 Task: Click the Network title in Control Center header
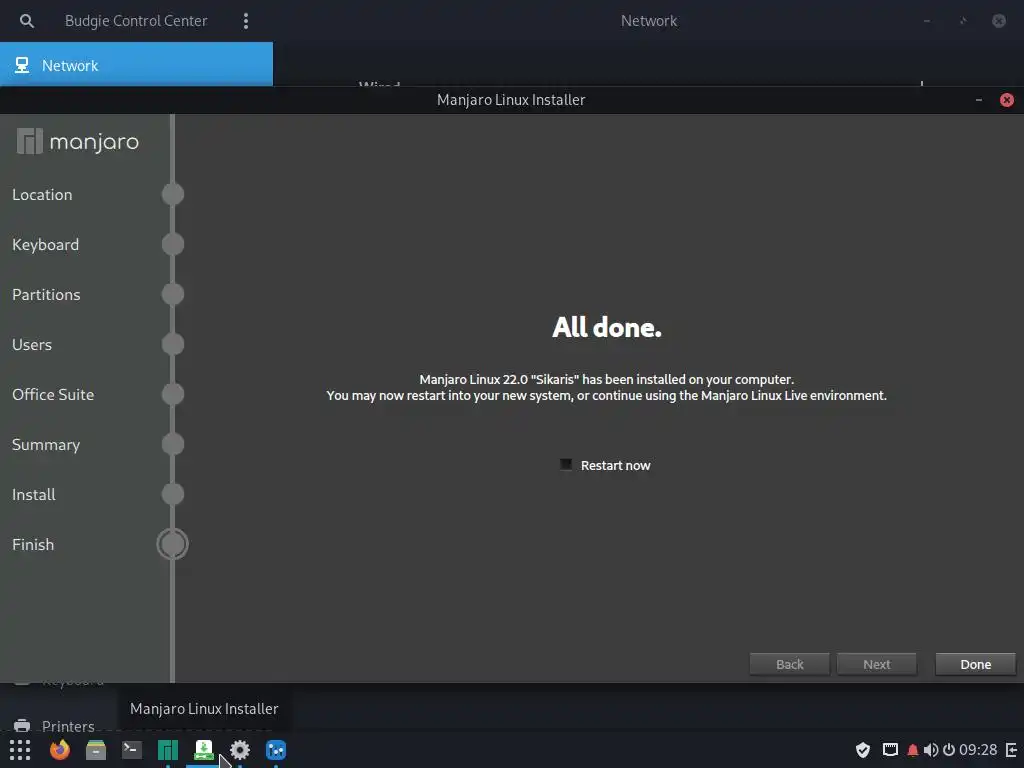pyautogui.click(x=648, y=21)
